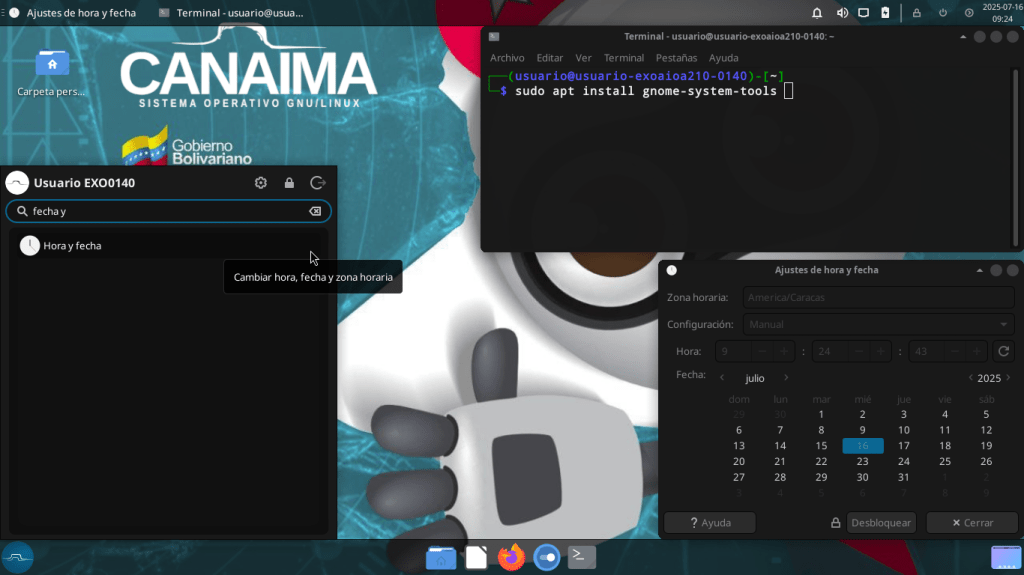The image size is (1024, 575).
Task: Open the file manager icon in dock
Action: click(x=440, y=557)
